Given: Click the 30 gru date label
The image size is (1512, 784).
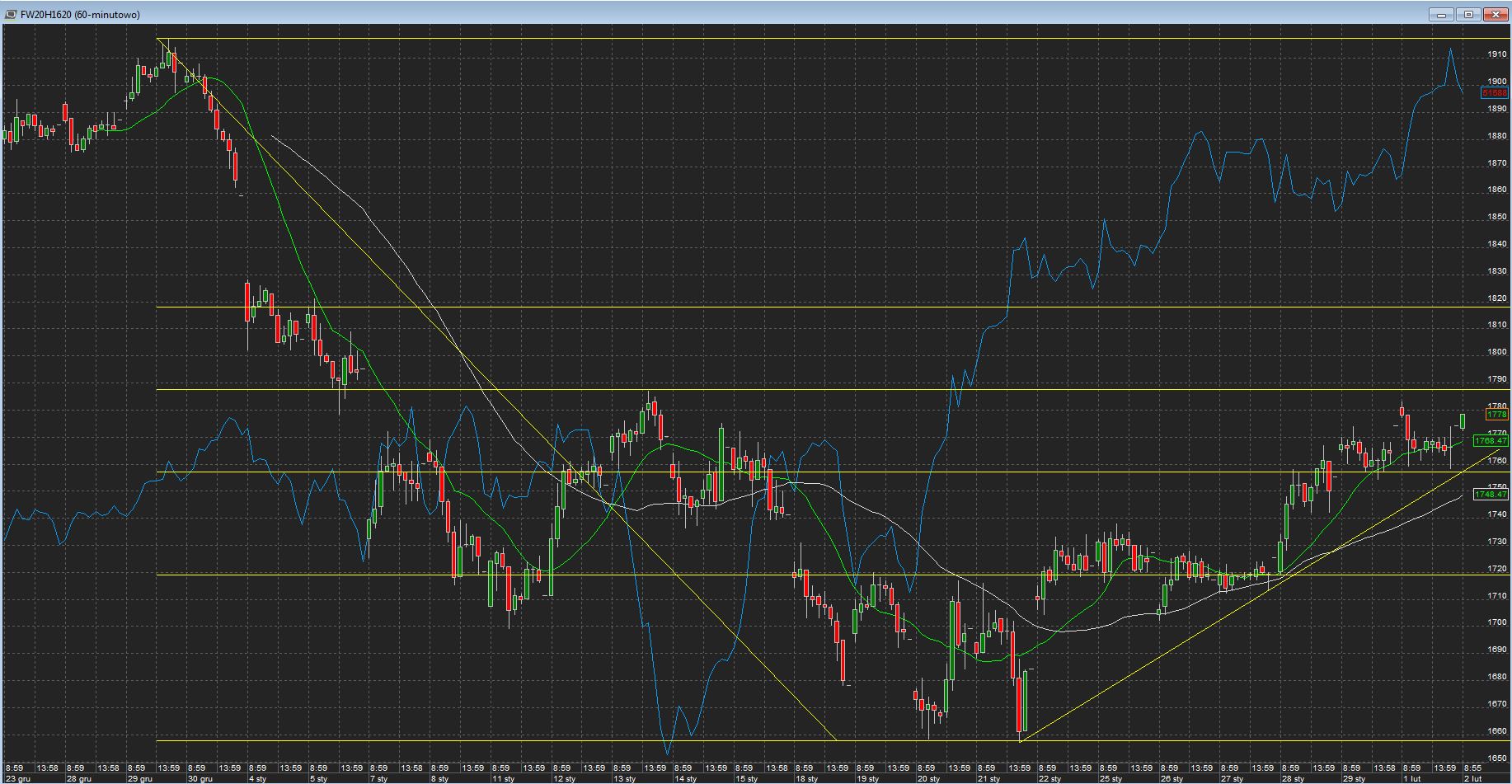Looking at the screenshot, I should click(x=200, y=778).
